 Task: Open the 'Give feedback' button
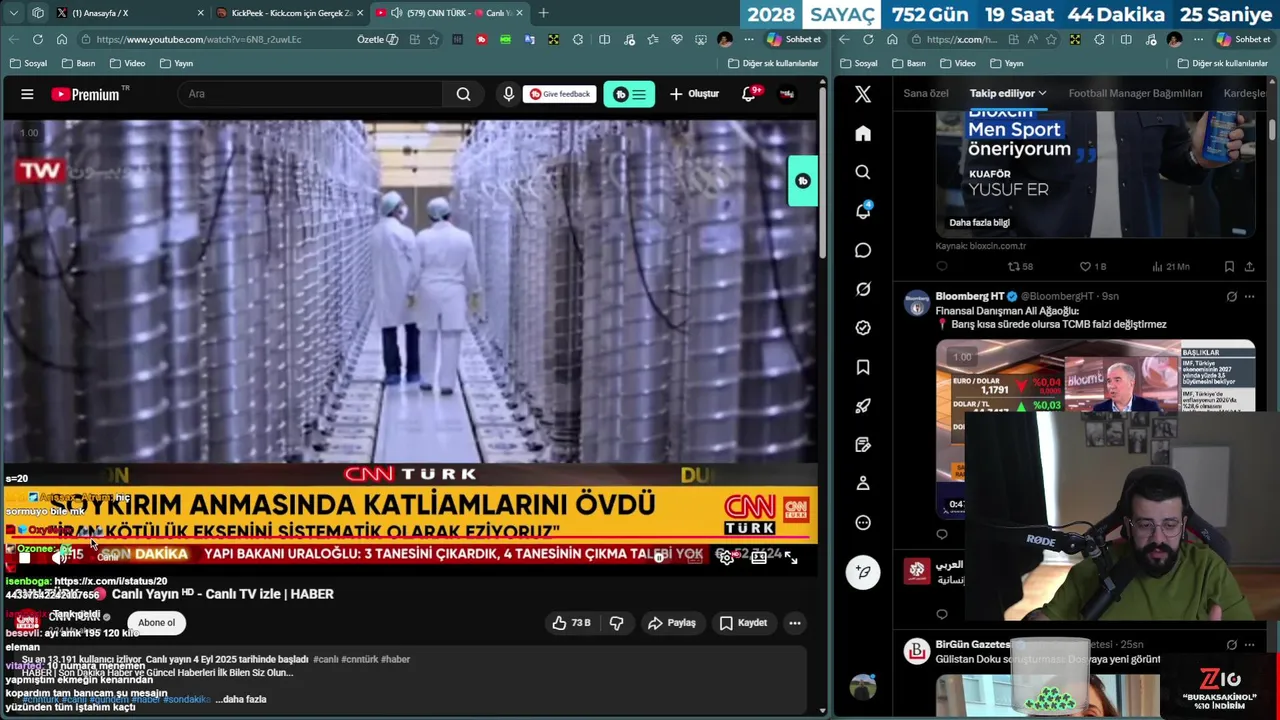[560, 94]
